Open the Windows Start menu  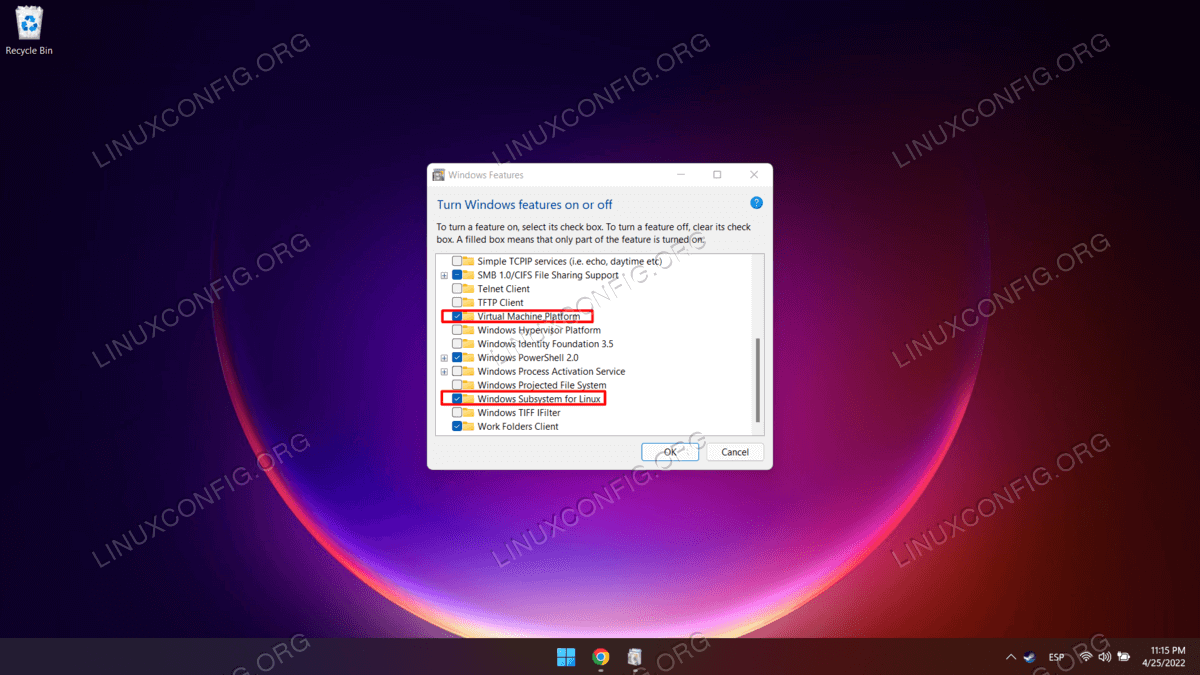tap(566, 657)
